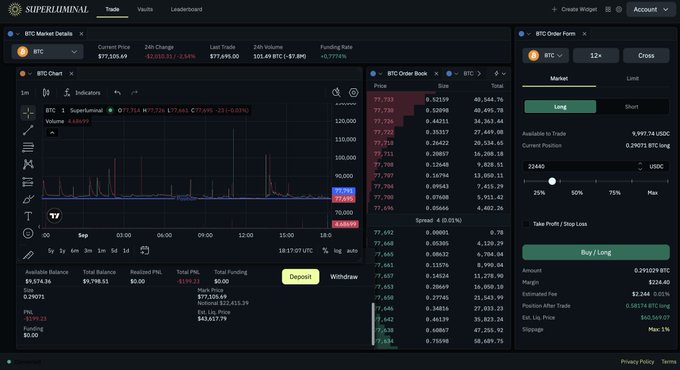Viewport: 680px width, 370px height.
Task: Click the Buy / Long button
Action: click(x=596, y=252)
